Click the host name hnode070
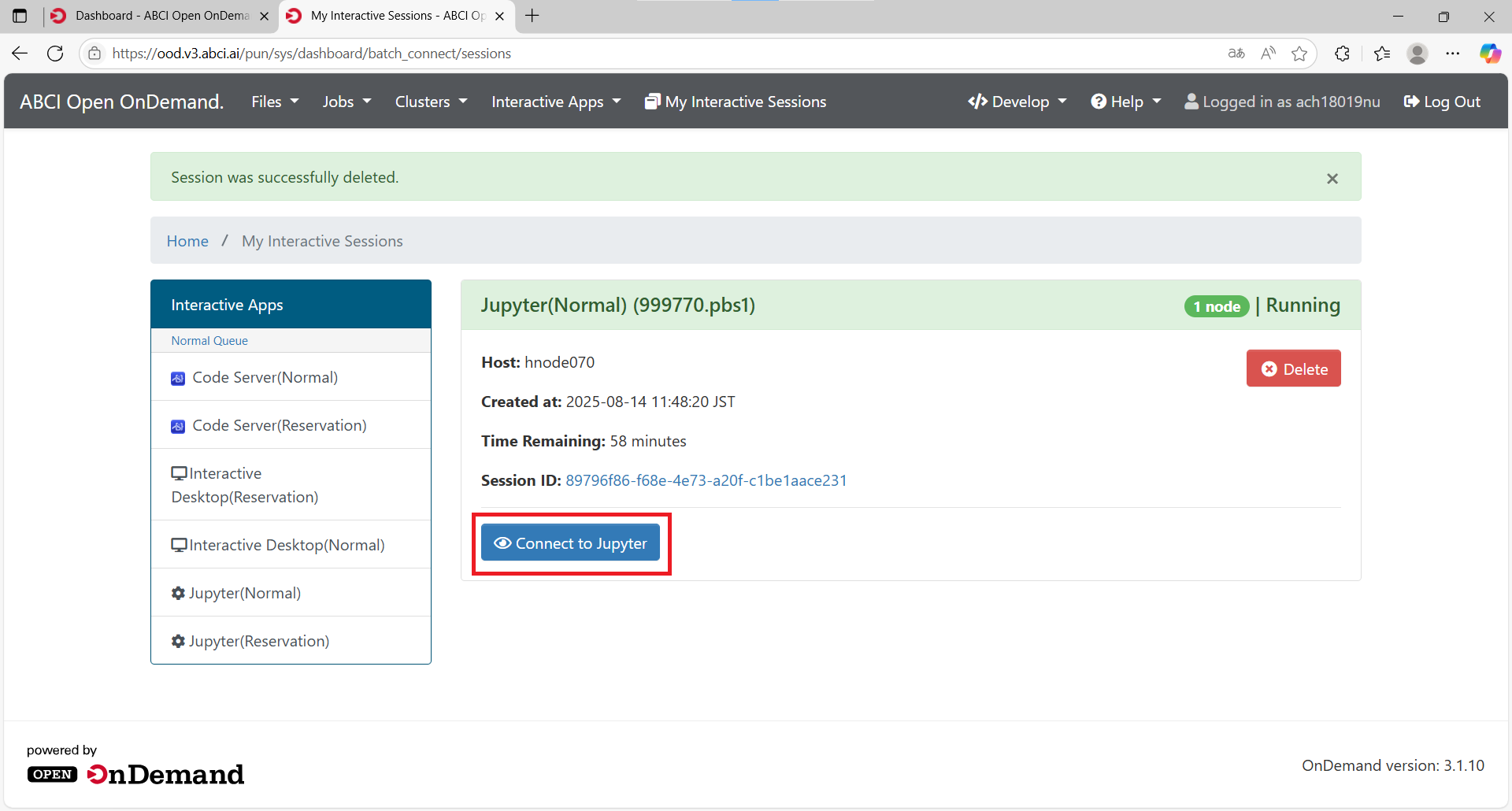Screen dimensions: 1512x811 point(560,362)
